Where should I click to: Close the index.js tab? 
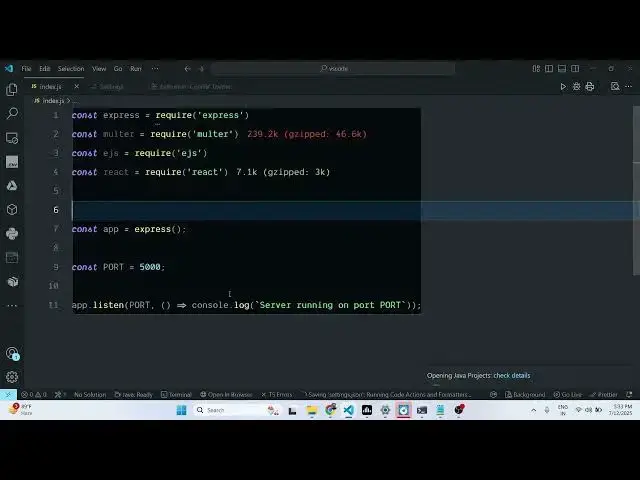pyautogui.click(x=76, y=87)
